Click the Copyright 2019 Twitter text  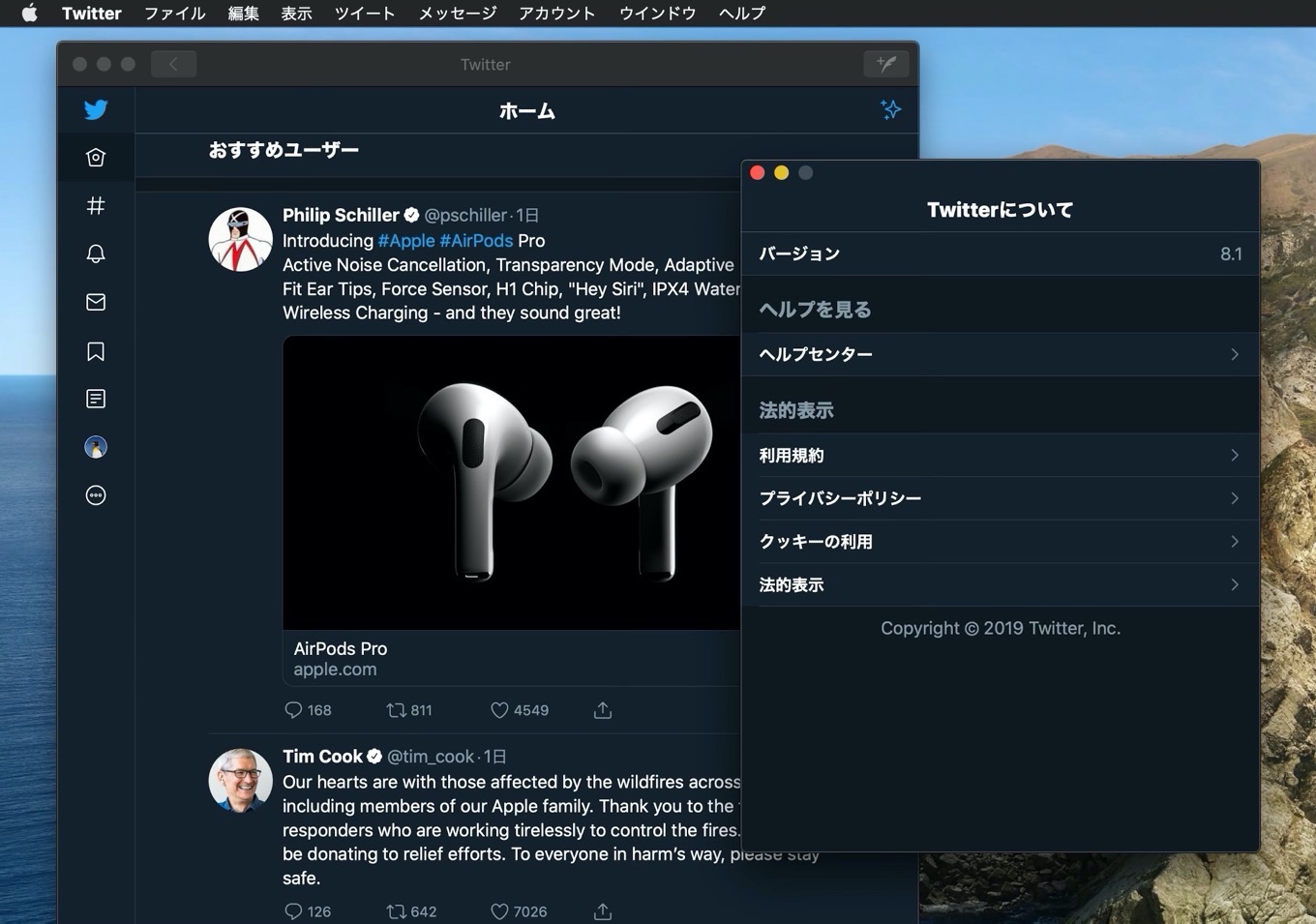(1001, 628)
